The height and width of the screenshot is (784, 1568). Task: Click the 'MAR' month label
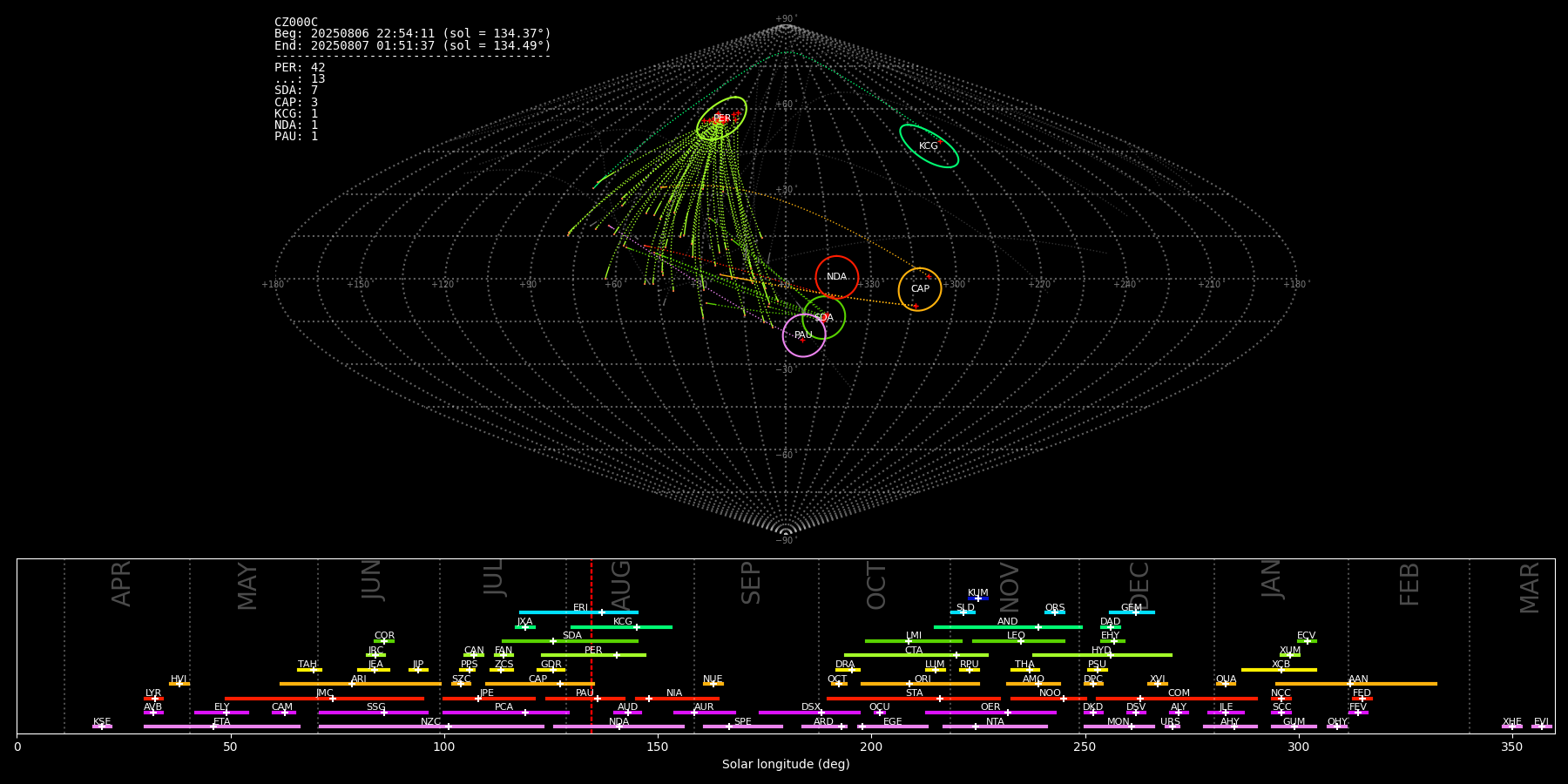tap(1530, 588)
